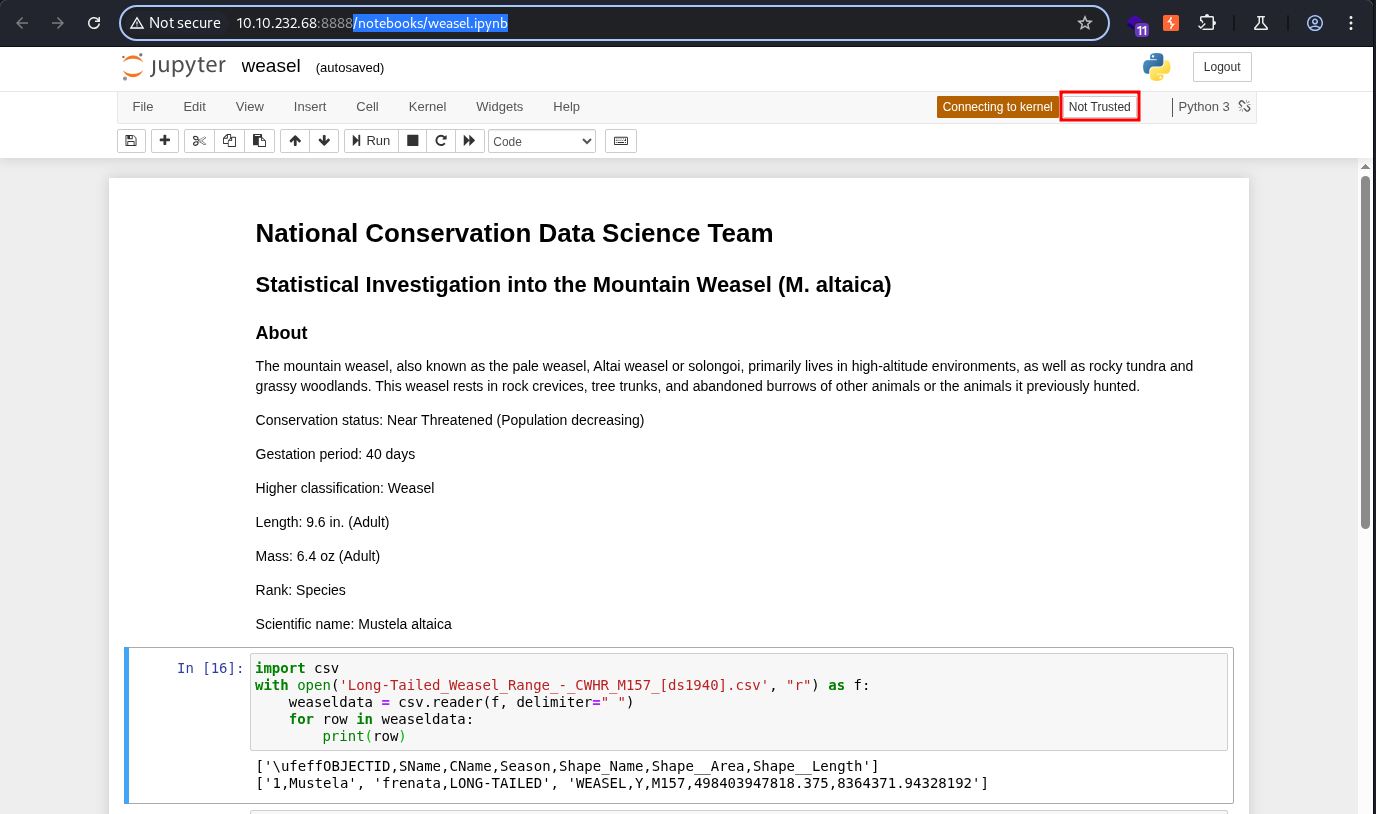Viewport: 1376px width, 814px height.
Task: Click the Statistical Investigation into the Mountain Weasel heading
Action: tap(573, 285)
